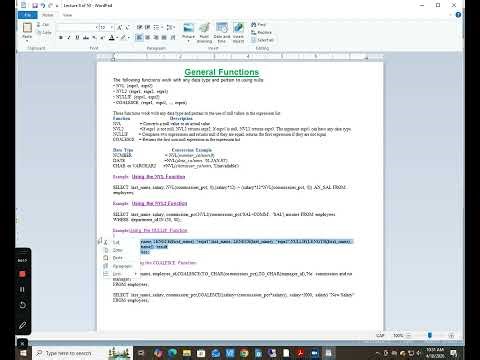This screenshot has width=480, height=360.
Task: Click the Copy icon in ribbon
Action: 39,32
